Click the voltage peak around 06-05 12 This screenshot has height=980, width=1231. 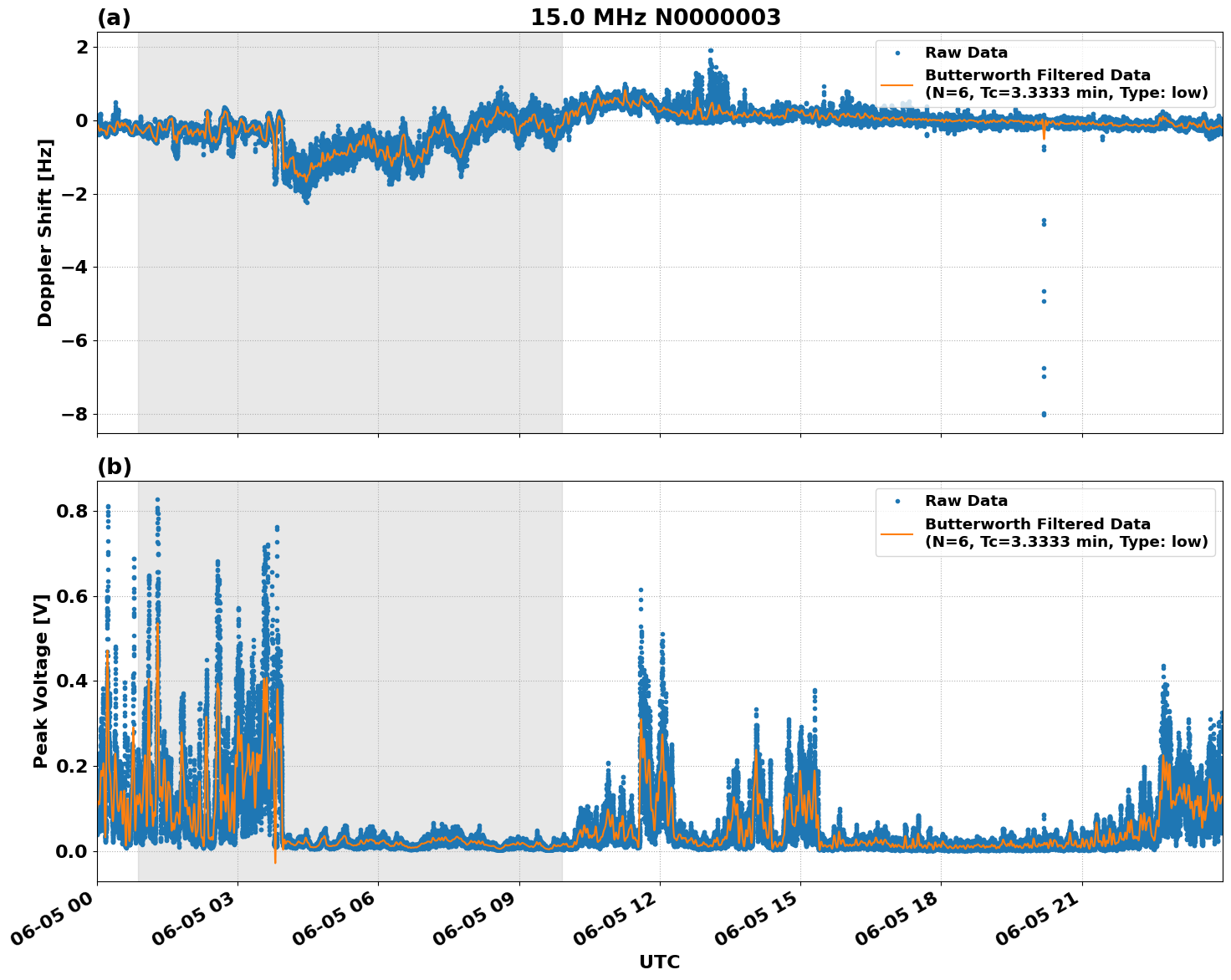(639, 590)
